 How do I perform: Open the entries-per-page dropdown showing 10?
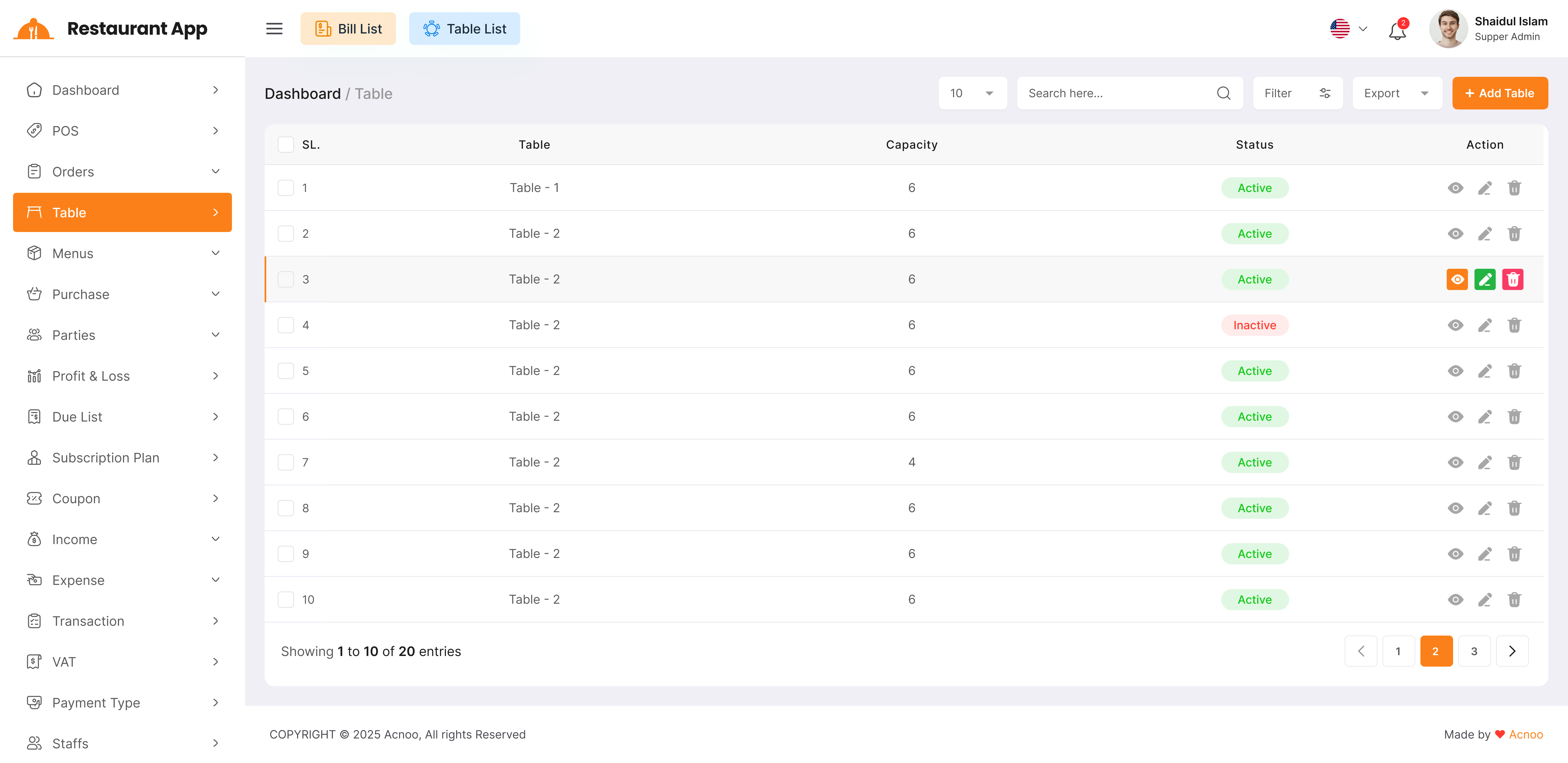[x=972, y=93]
